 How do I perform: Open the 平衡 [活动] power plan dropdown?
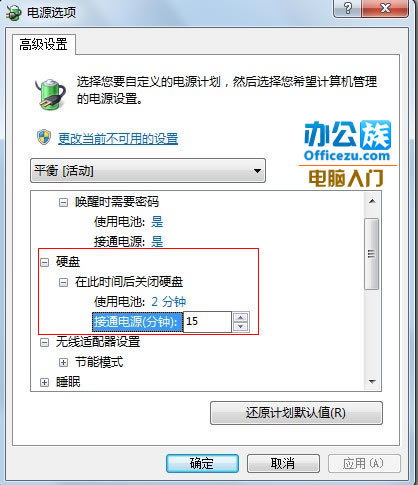point(148,171)
